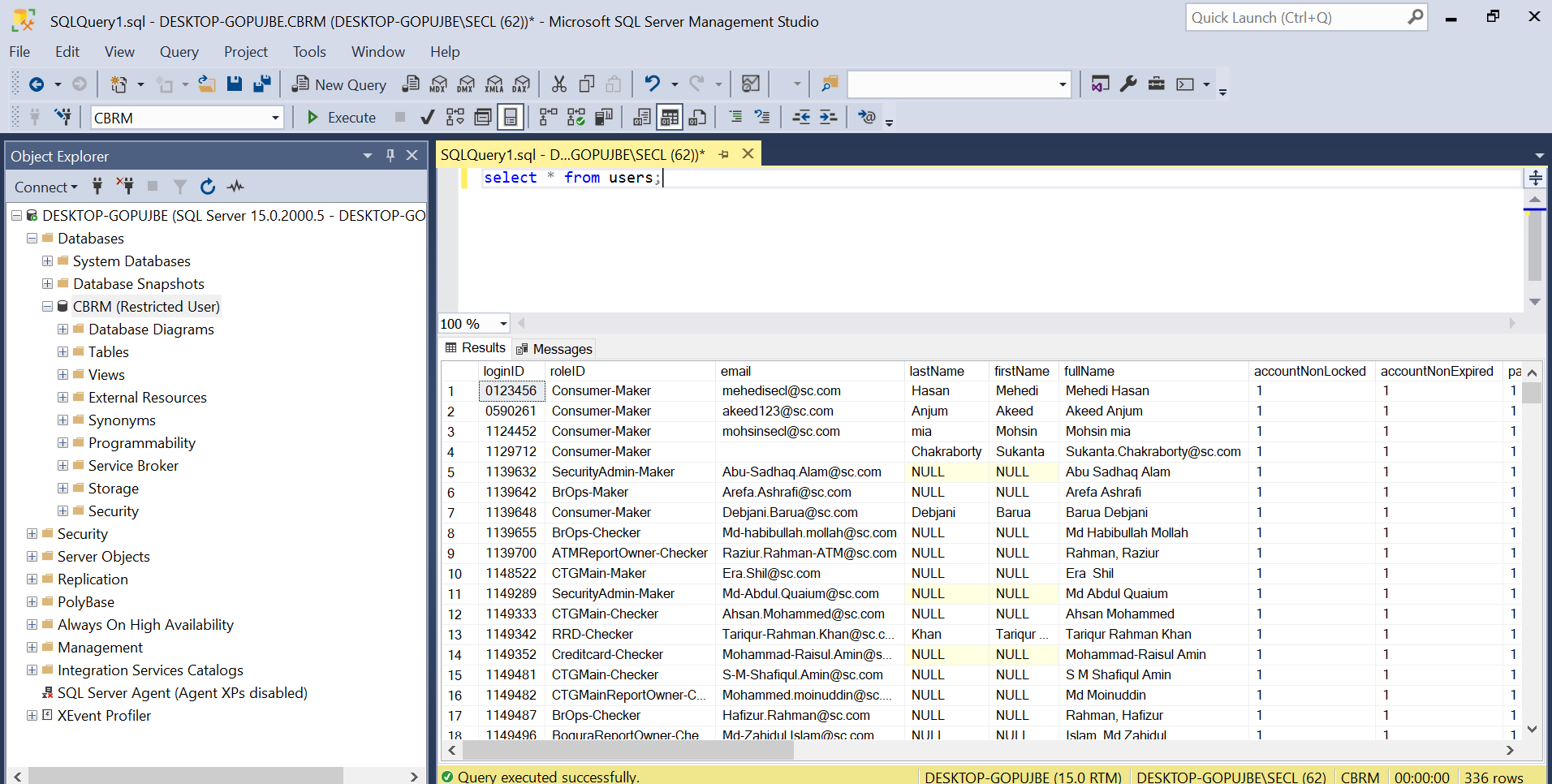1552x784 pixels.
Task: Toggle Include Client Statistics
Action: point(604,118)
